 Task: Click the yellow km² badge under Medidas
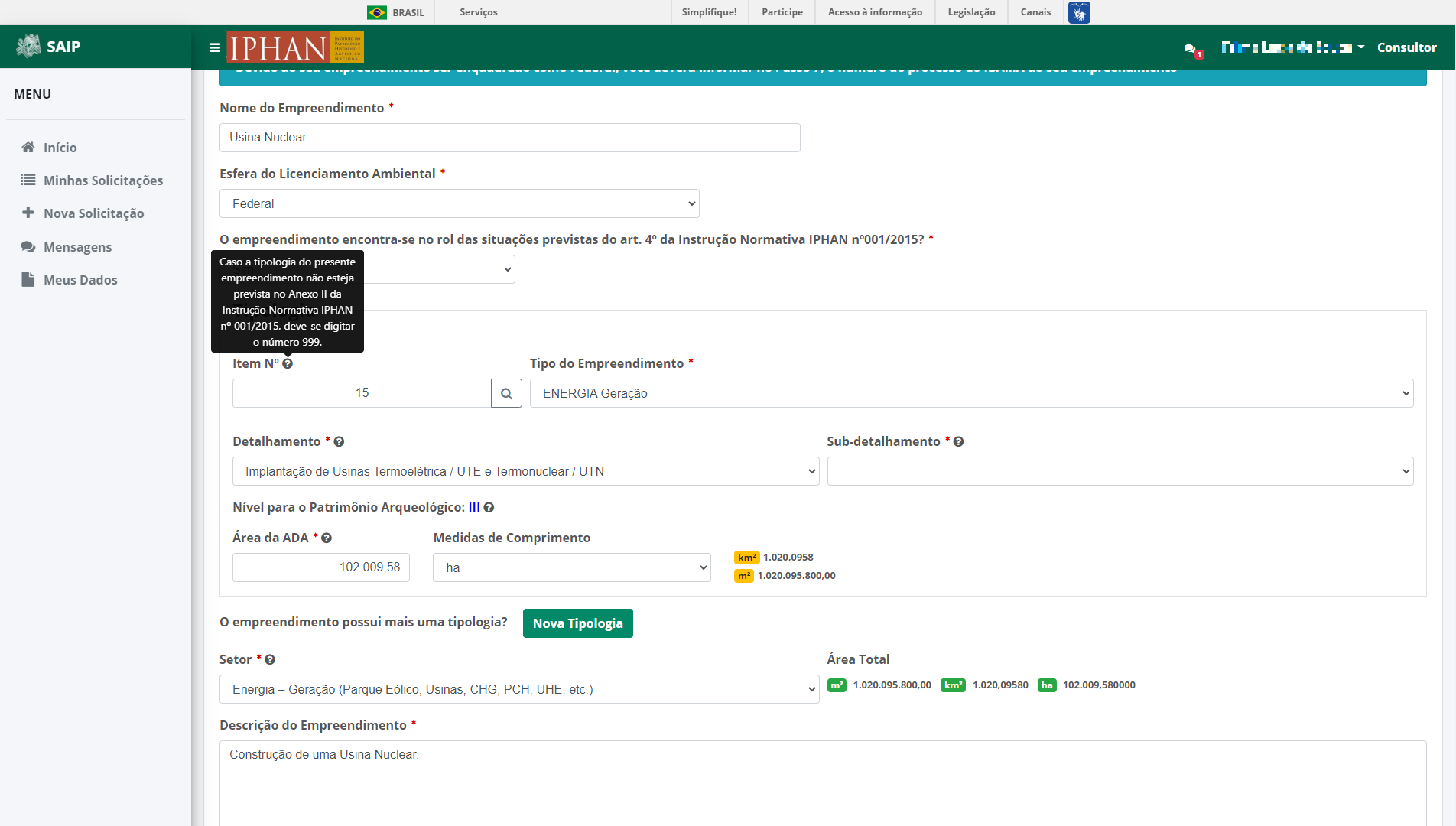coord(746,557)
